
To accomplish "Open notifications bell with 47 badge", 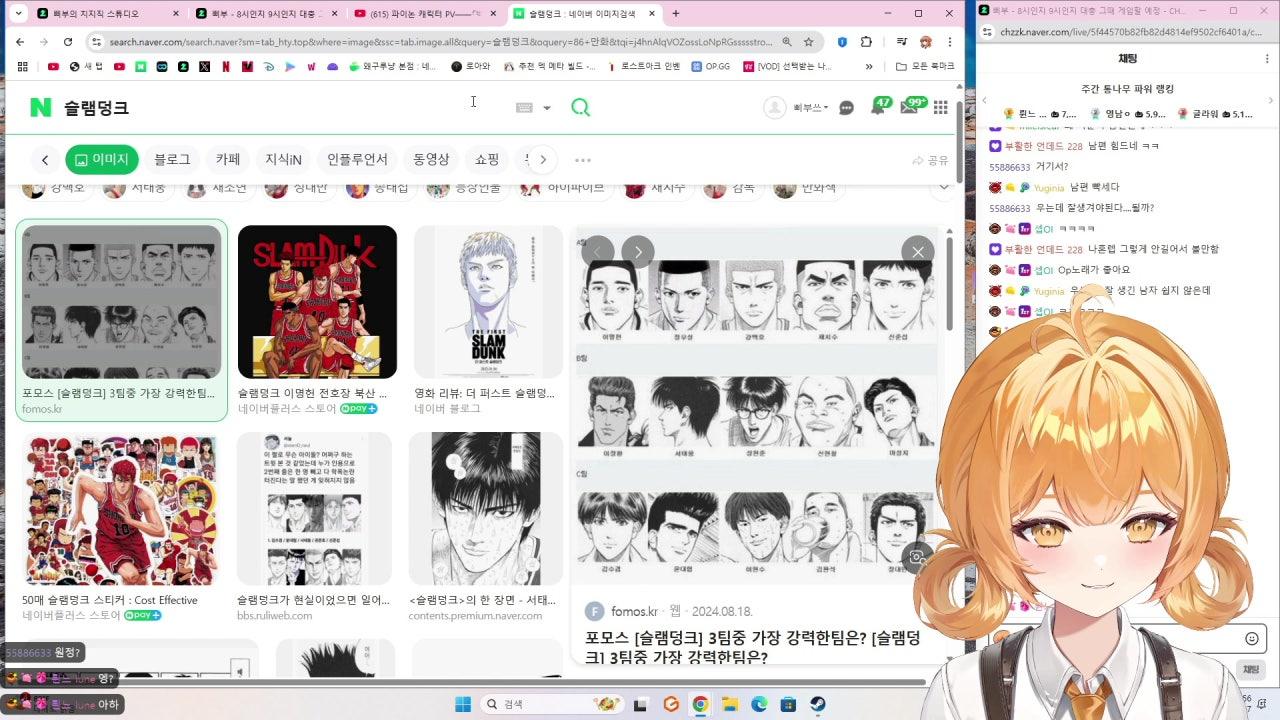I will 879,106.
